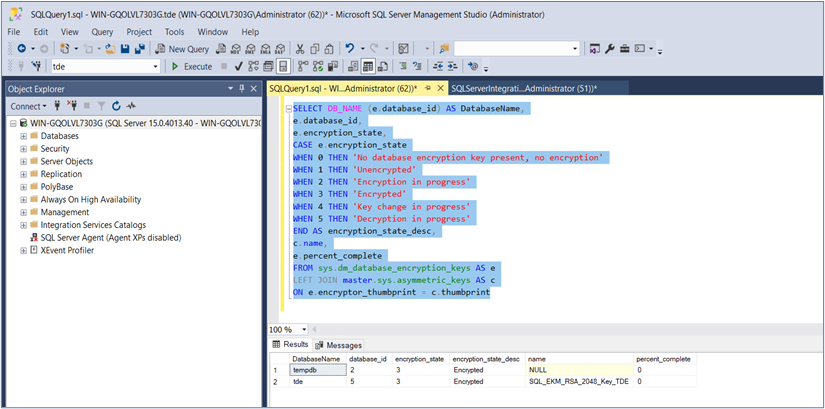Expand the Integration Services Catalogs folder
Screen dimensions: 825x409
23,225
